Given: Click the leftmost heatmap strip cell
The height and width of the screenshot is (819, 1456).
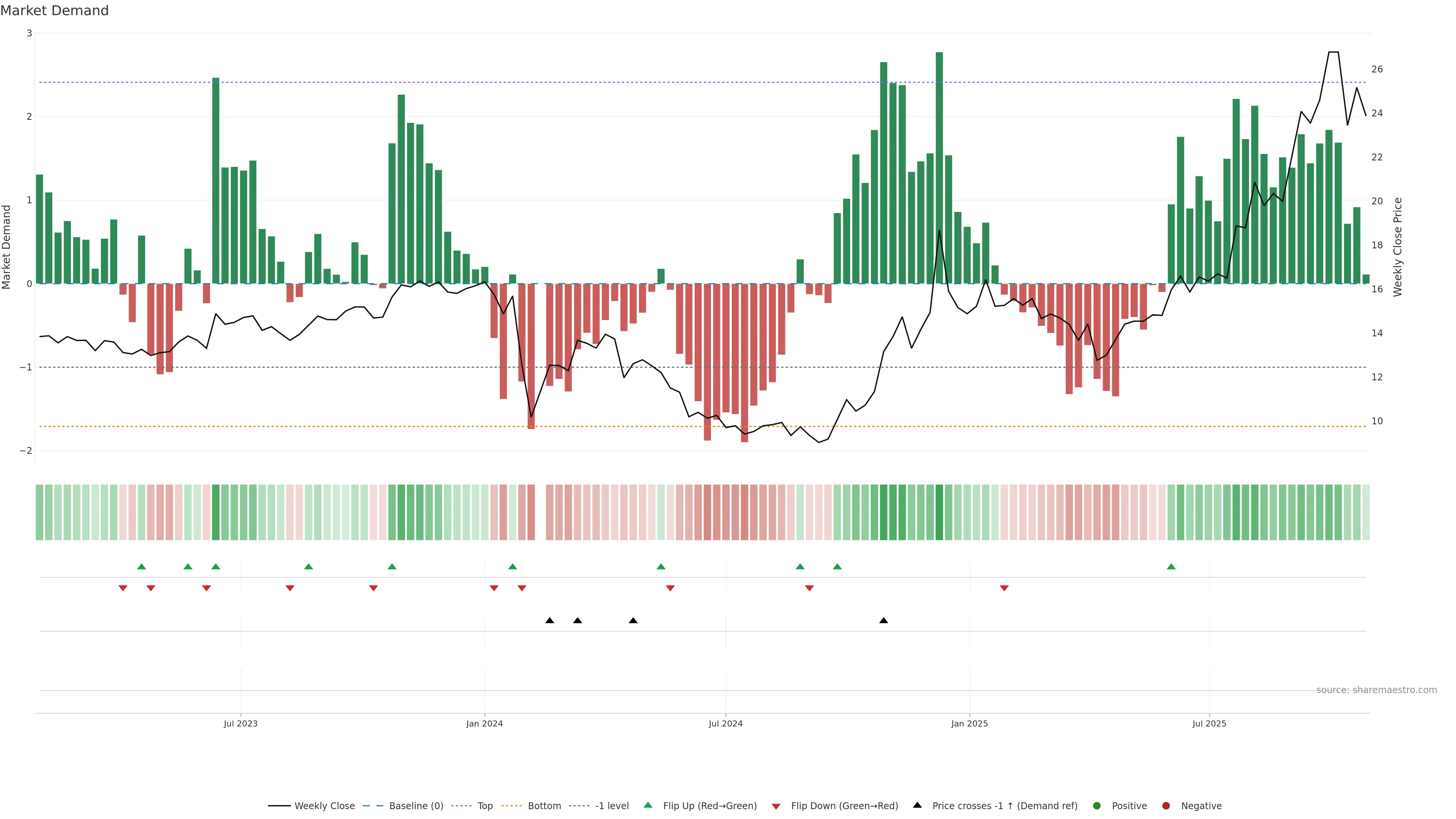Looking at the screenshot, I should (x=39, y=512).
